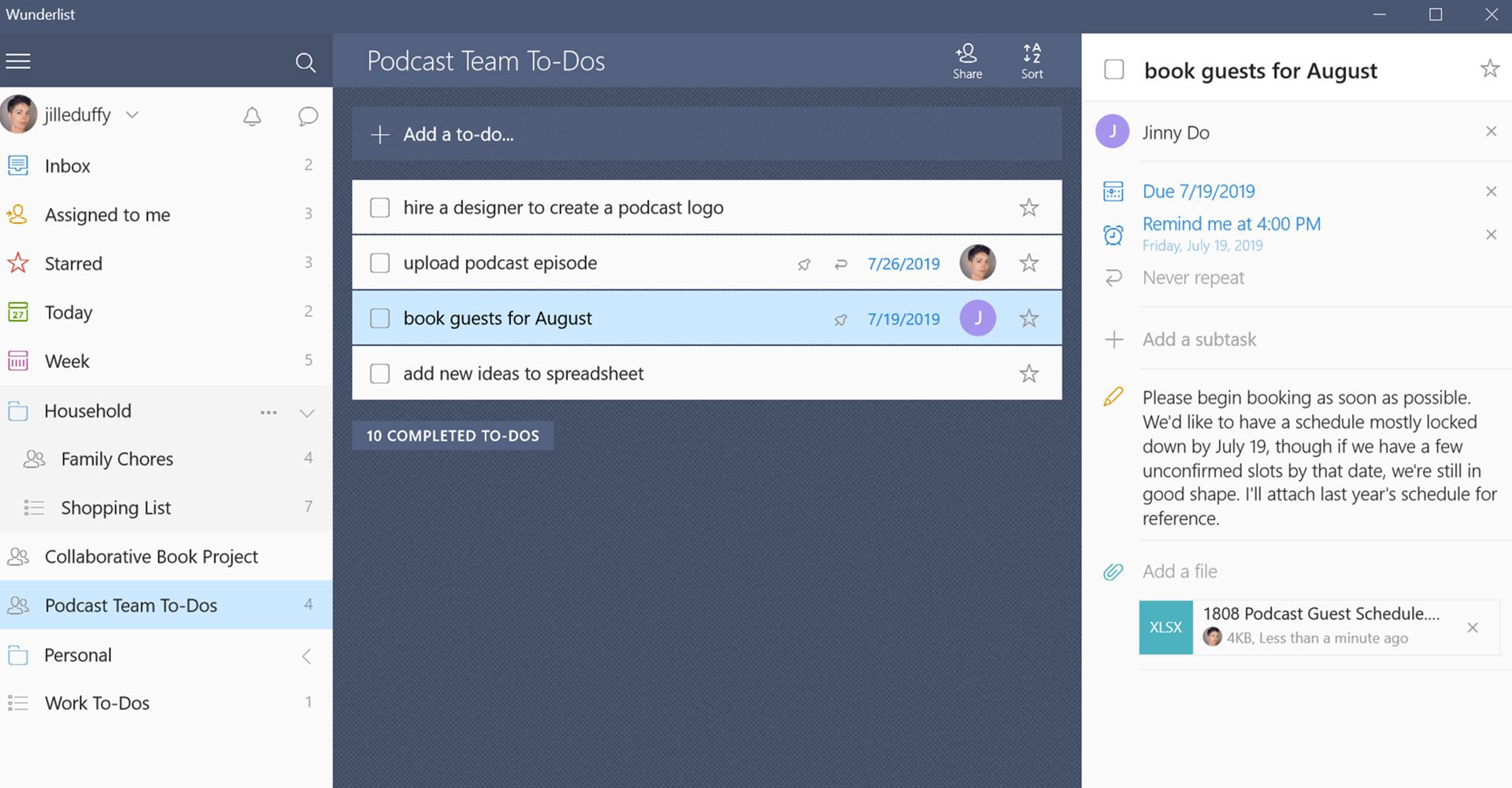Click the 7/19/2019 due date in list
The image size is (1512, 788).
(x=903, y=319)
